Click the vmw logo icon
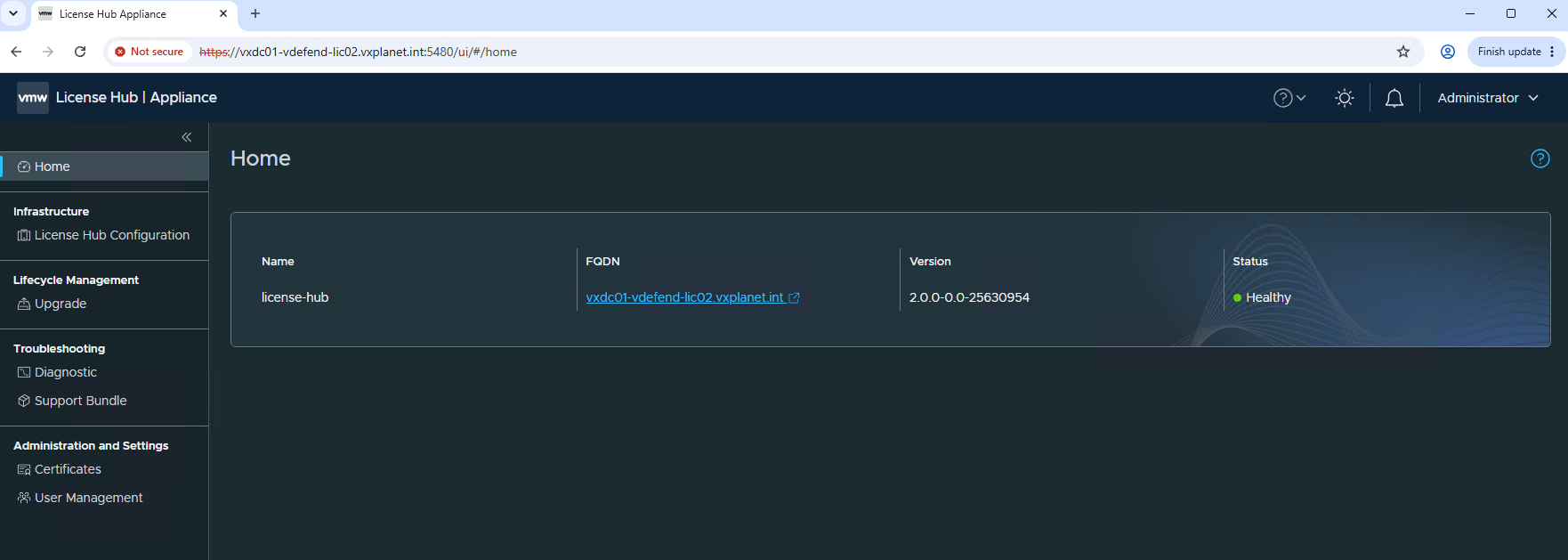 tap(33, 98)
